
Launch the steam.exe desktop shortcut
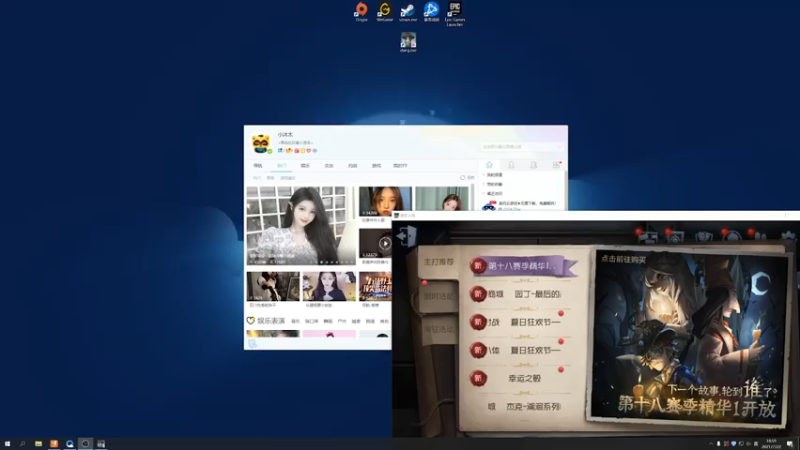[x=407, y=11]
